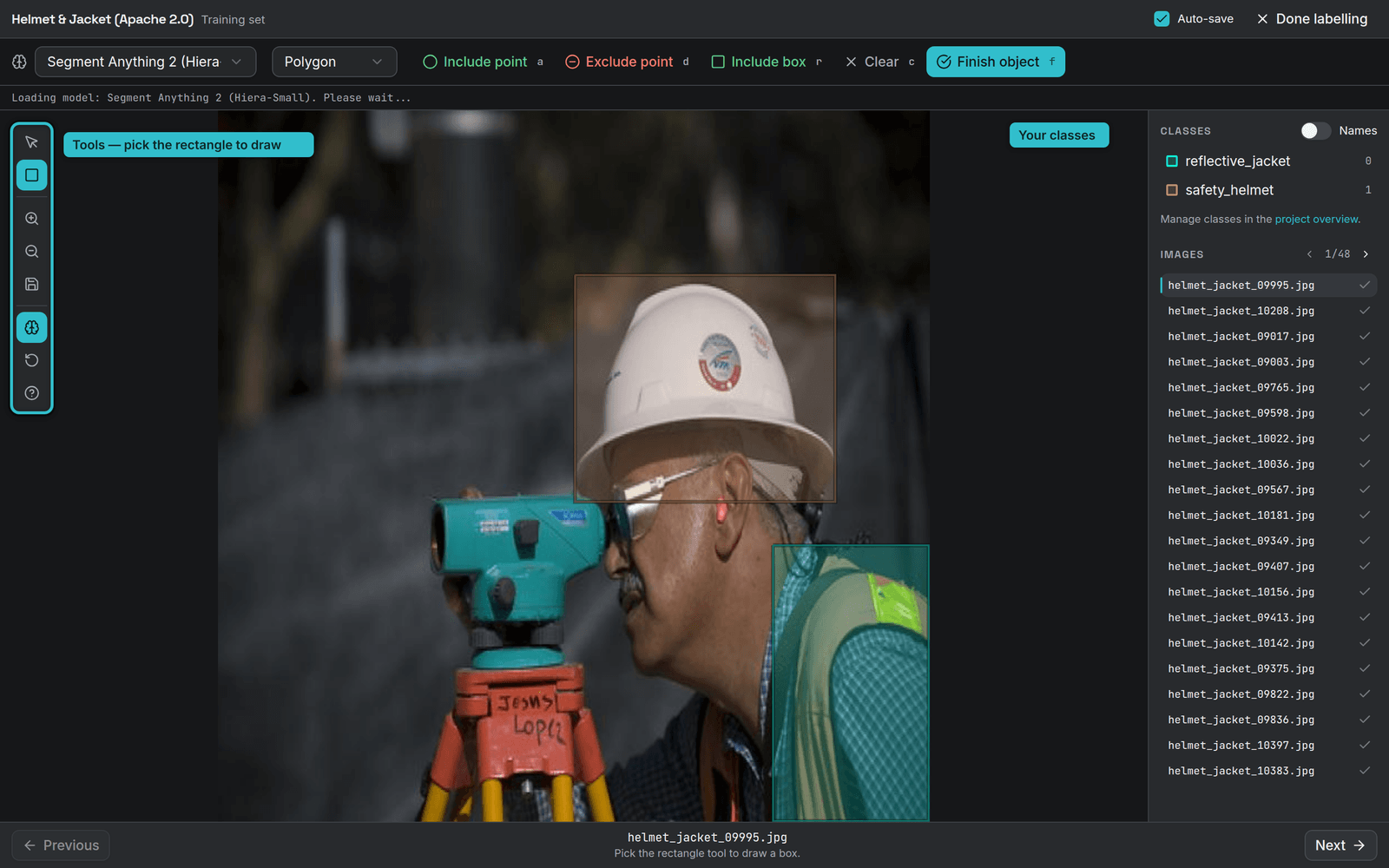Open helmet_jacket_09407.jpg in the image list
The image size is (1389, 868).
coord(1268,567)
